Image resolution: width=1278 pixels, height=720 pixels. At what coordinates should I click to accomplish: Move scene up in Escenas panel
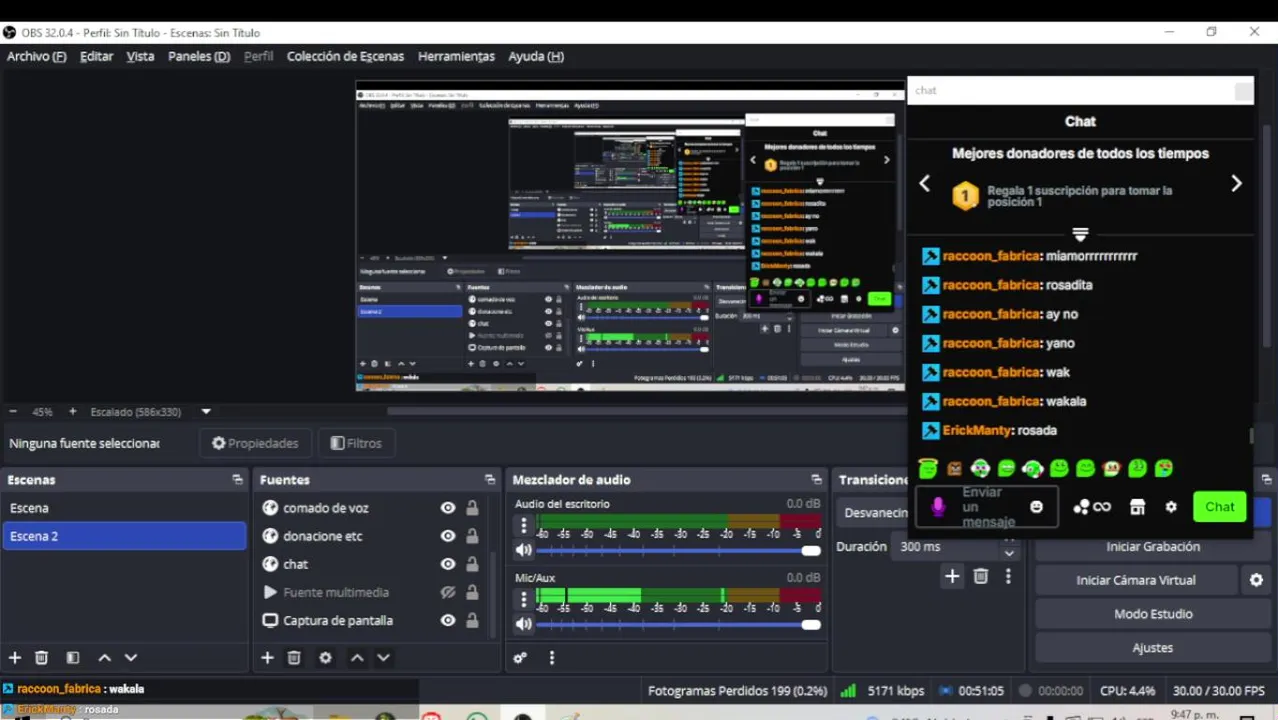click(x=104, y=657)
